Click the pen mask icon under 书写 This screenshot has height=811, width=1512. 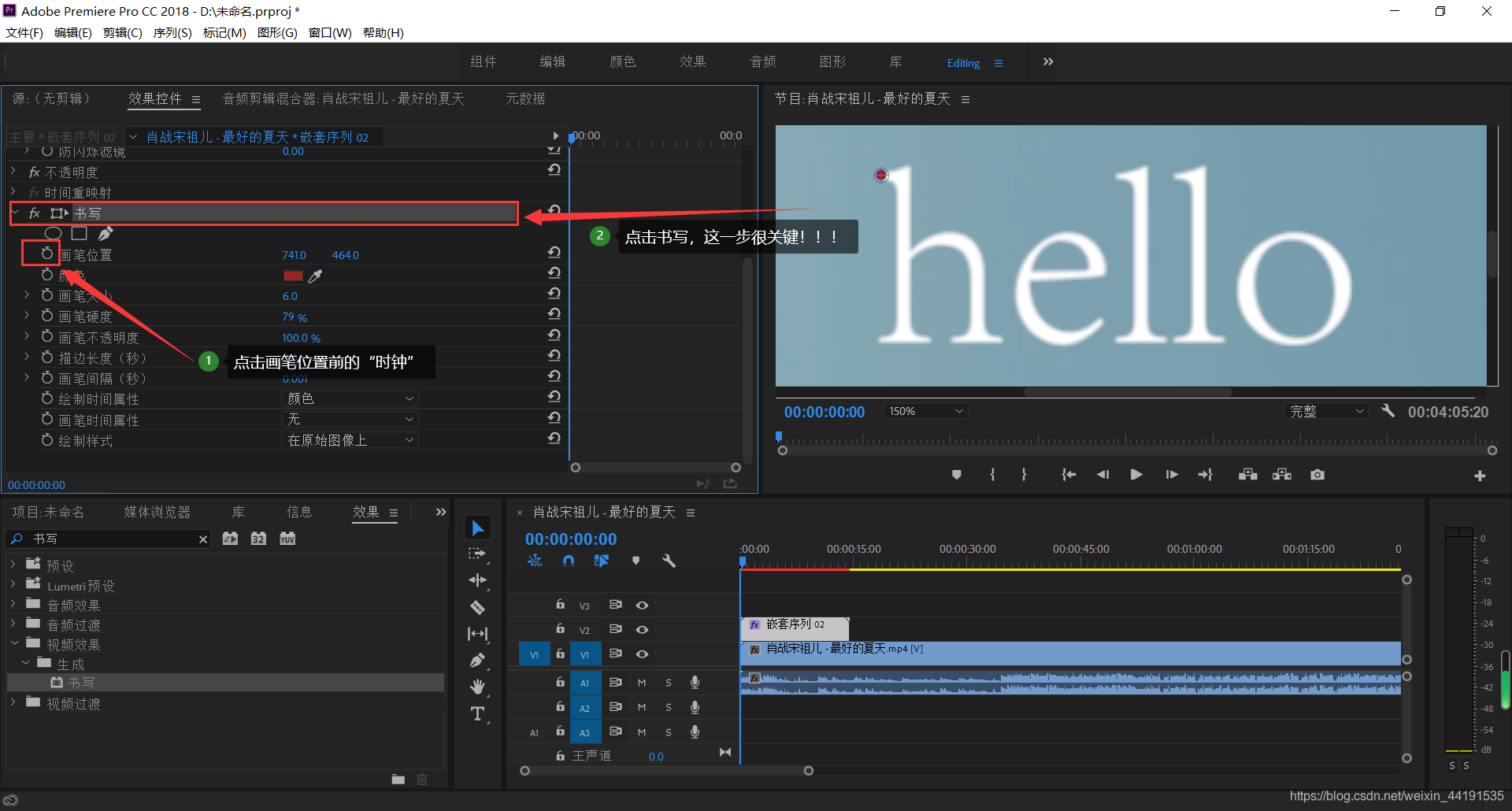point(106,233)
